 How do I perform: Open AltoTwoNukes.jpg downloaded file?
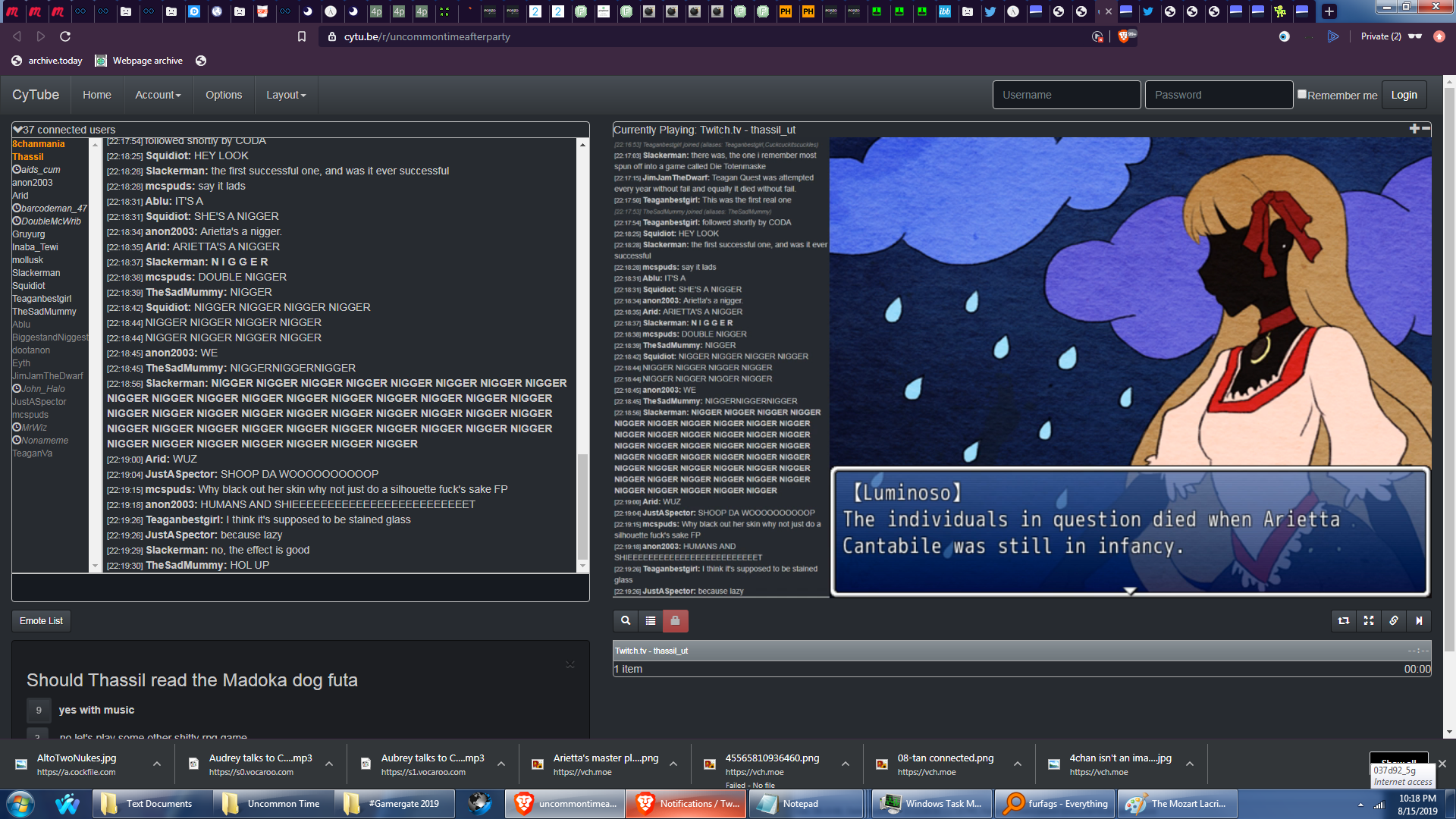(76, 764)
